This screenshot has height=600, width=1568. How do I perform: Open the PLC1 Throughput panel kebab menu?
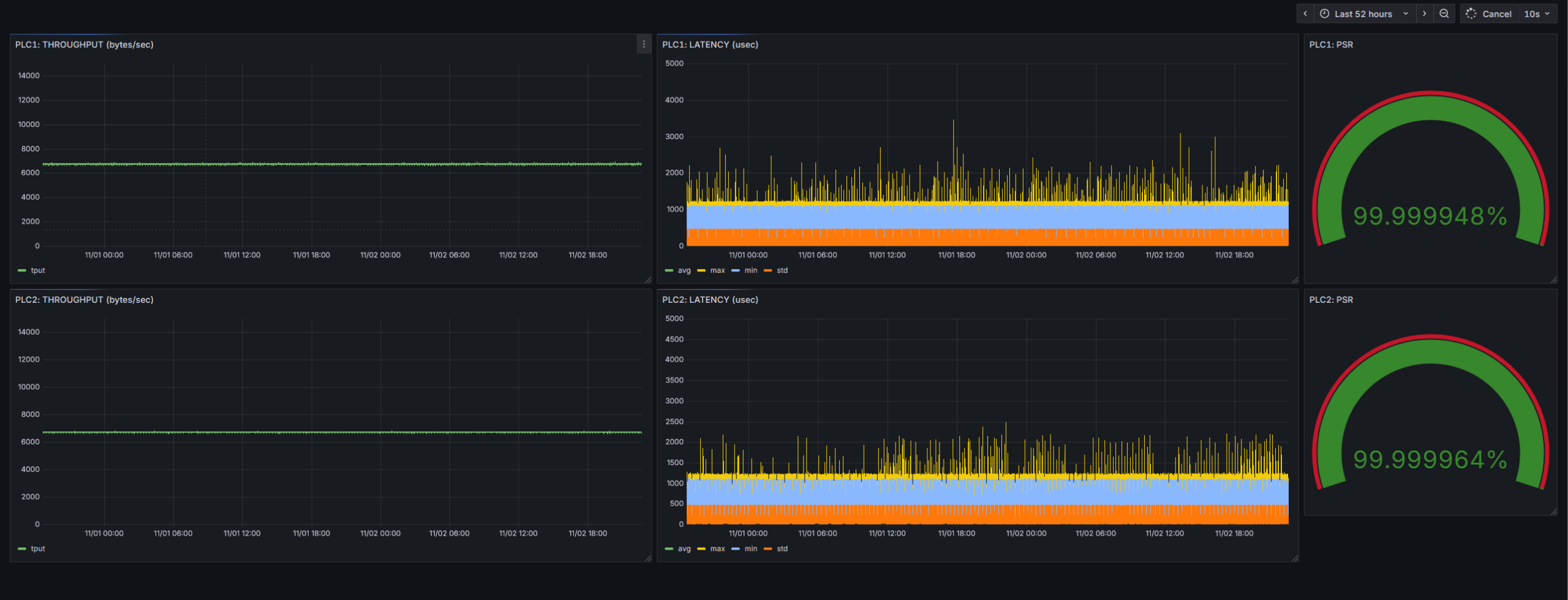pyautogui.click(x=643, y=44)
